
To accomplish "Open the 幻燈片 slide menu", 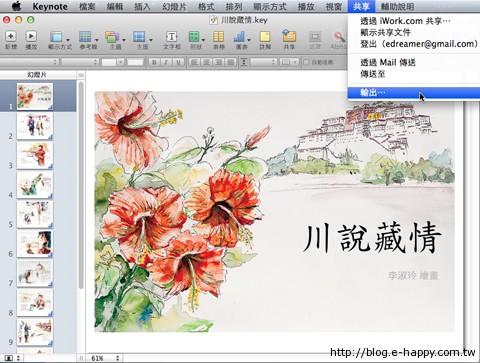I will point(174,6).
